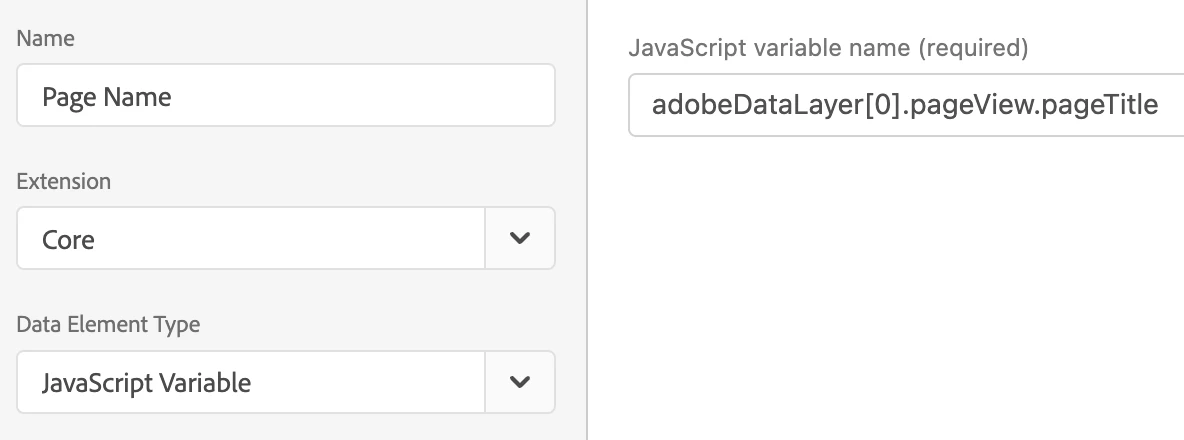Click the "Extension" field label
This screenshot has width=1184, height=440.
pyautogui.click(x=64, y=182)
